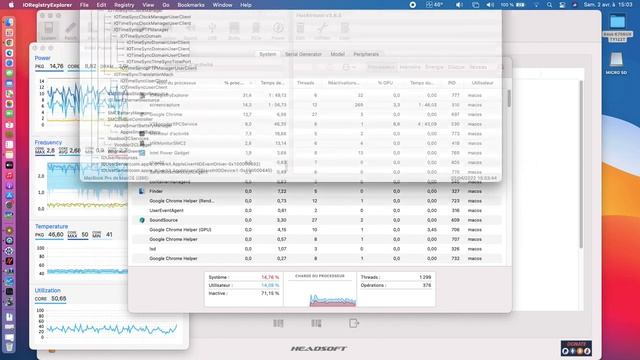Switch to Hackintool Model tab
This screenshot has width=640, height=360.
(338, 54)
